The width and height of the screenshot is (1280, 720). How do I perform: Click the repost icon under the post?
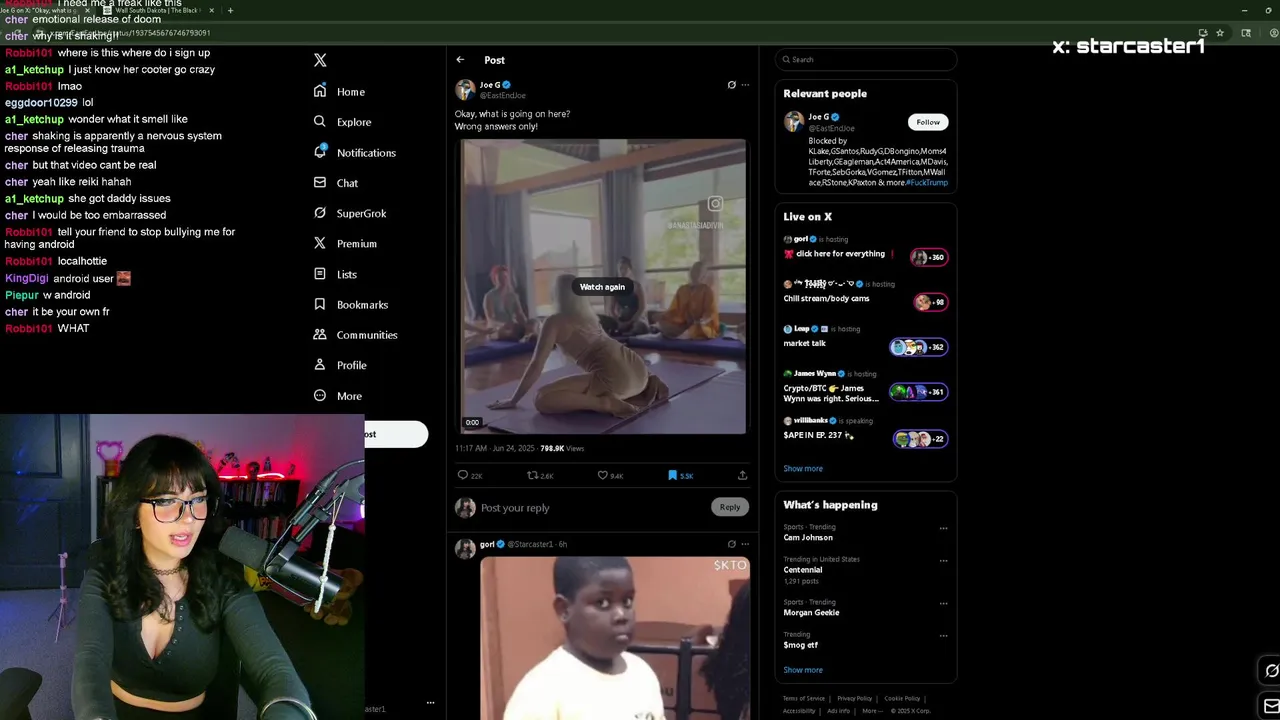click(532, 475)
